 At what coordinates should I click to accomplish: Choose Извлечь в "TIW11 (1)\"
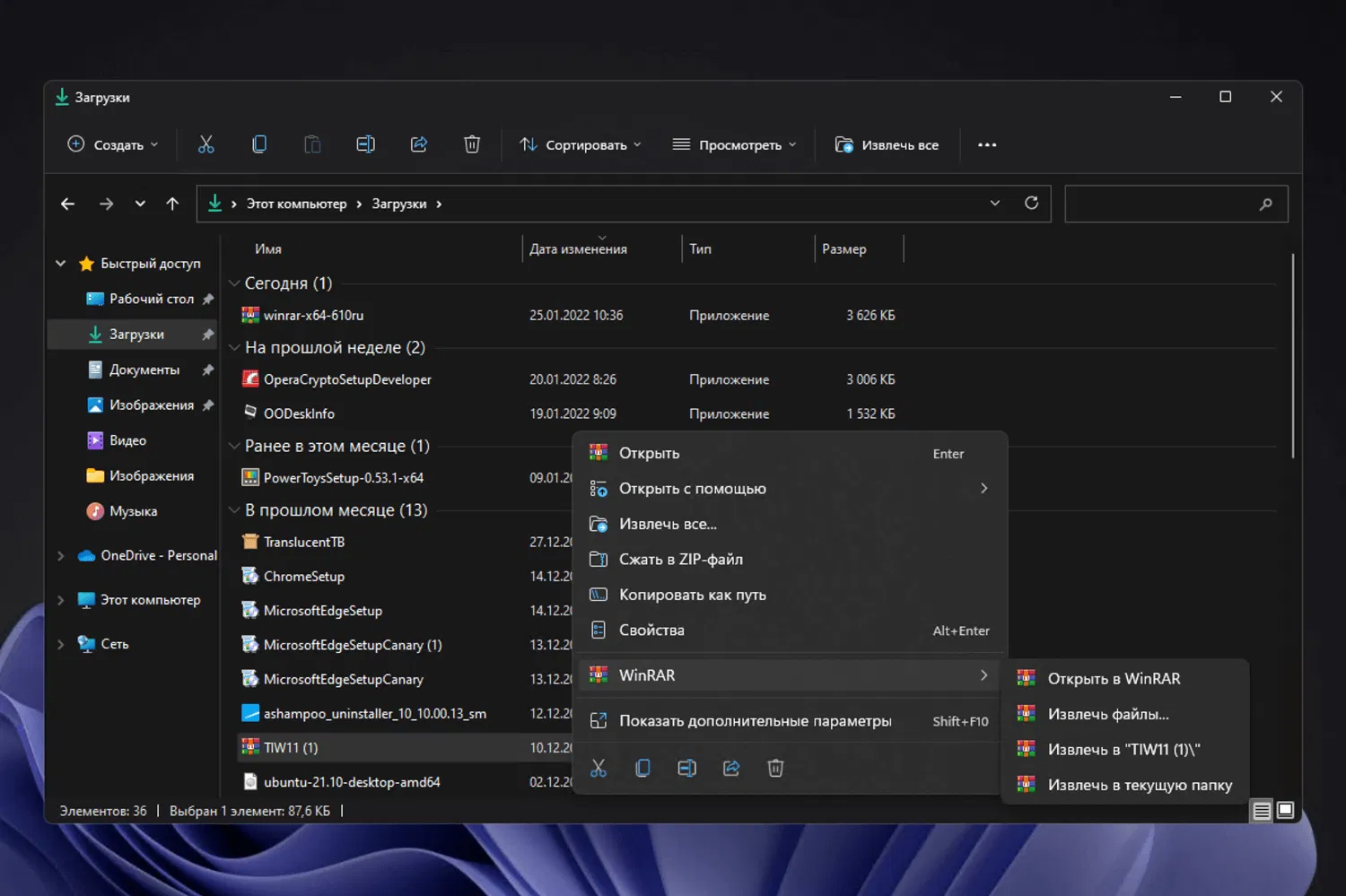tap(1125, 750)
